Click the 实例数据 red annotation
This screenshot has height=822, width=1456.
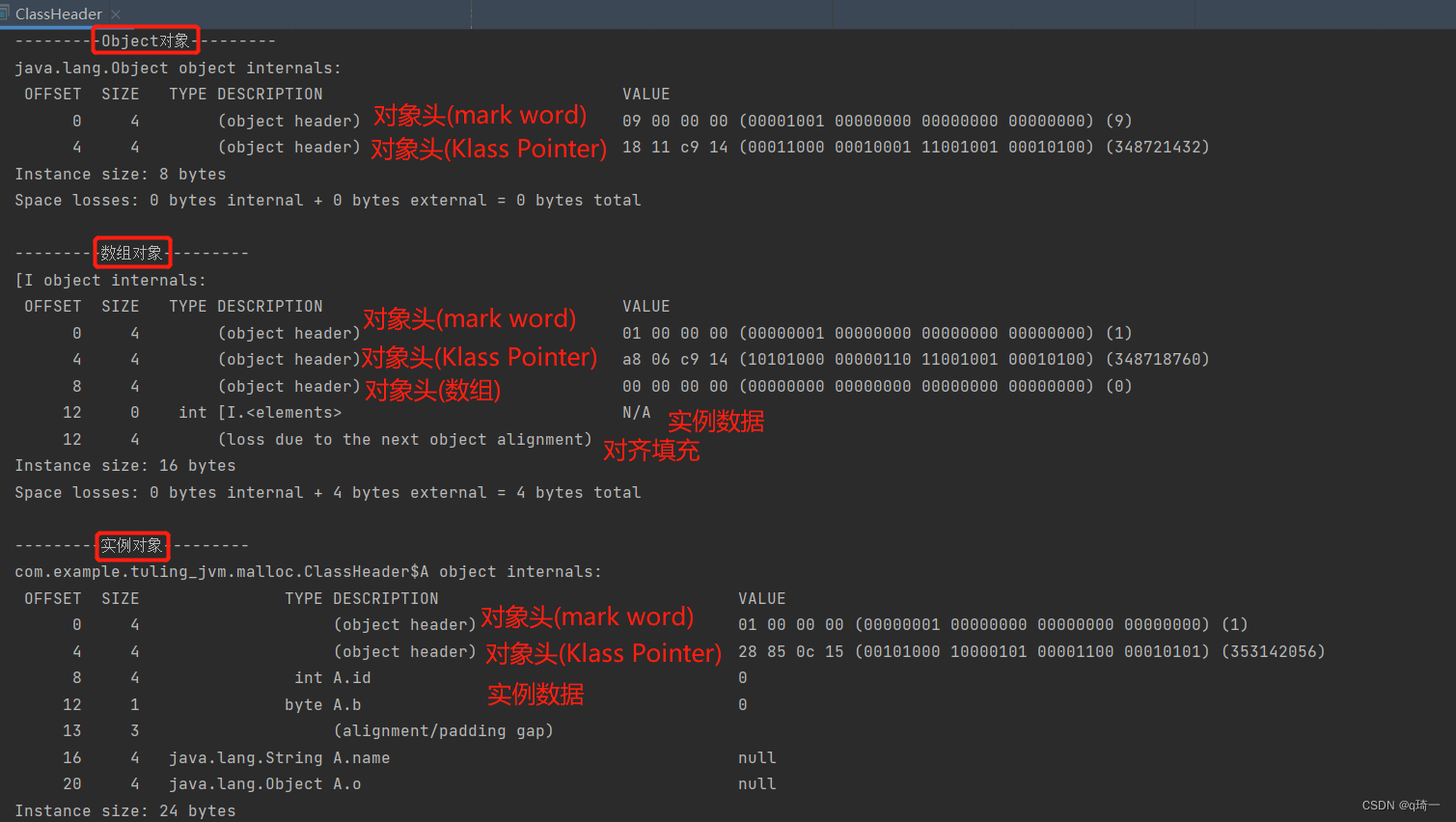pos(715,422)
